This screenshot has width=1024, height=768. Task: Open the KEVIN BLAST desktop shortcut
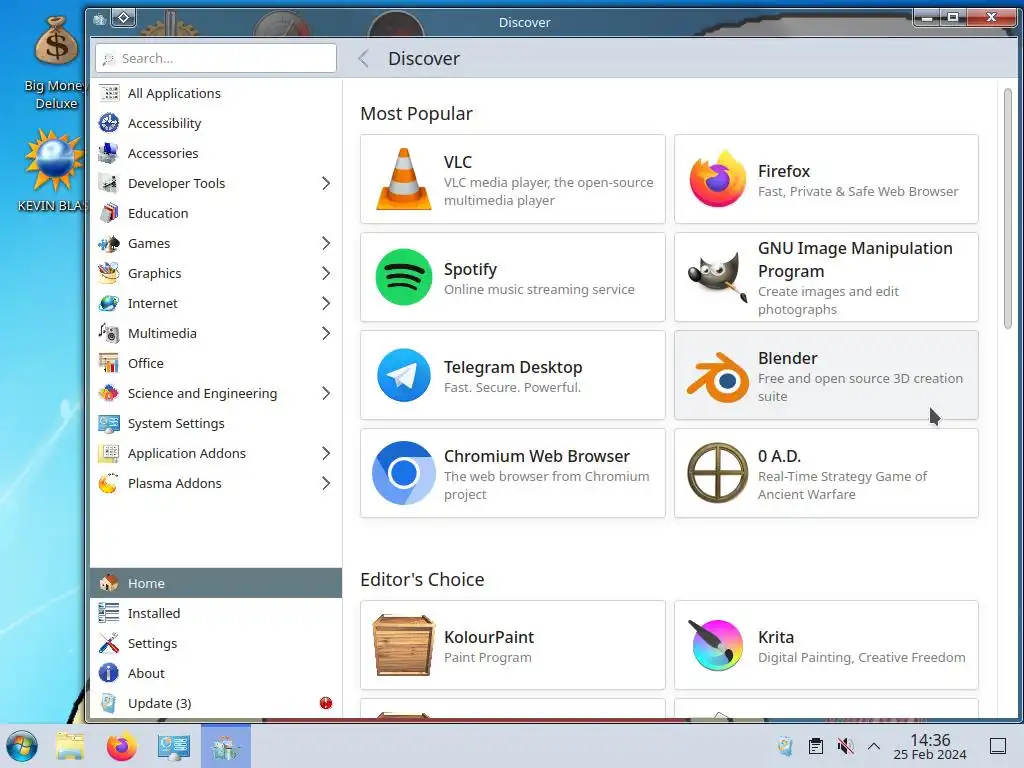pos(54,170)
